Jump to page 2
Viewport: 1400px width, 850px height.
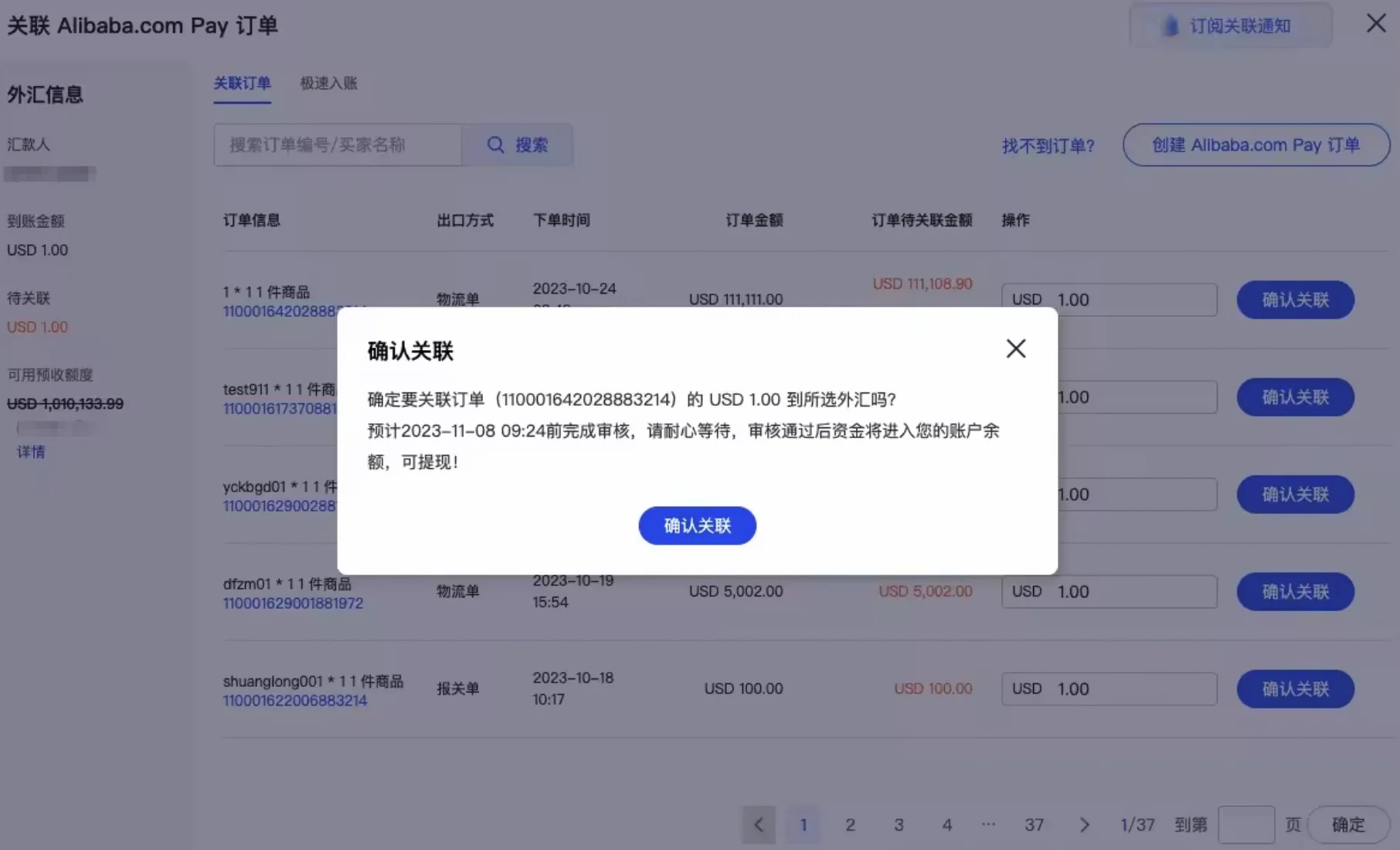(x=851, y=824)
